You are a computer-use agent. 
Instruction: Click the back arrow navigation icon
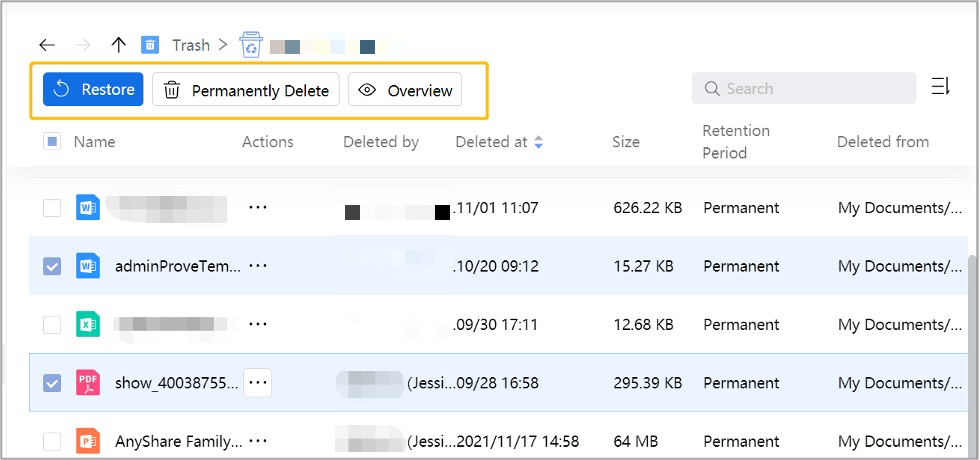pos(46,45)
